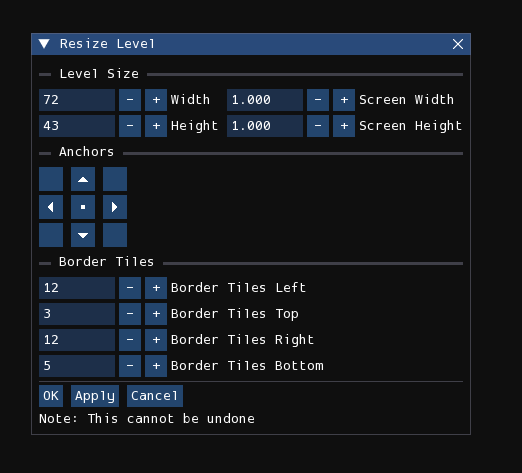Click the Screen Height label text
This screenshot has height=473, width=522.
coord(411,126)
